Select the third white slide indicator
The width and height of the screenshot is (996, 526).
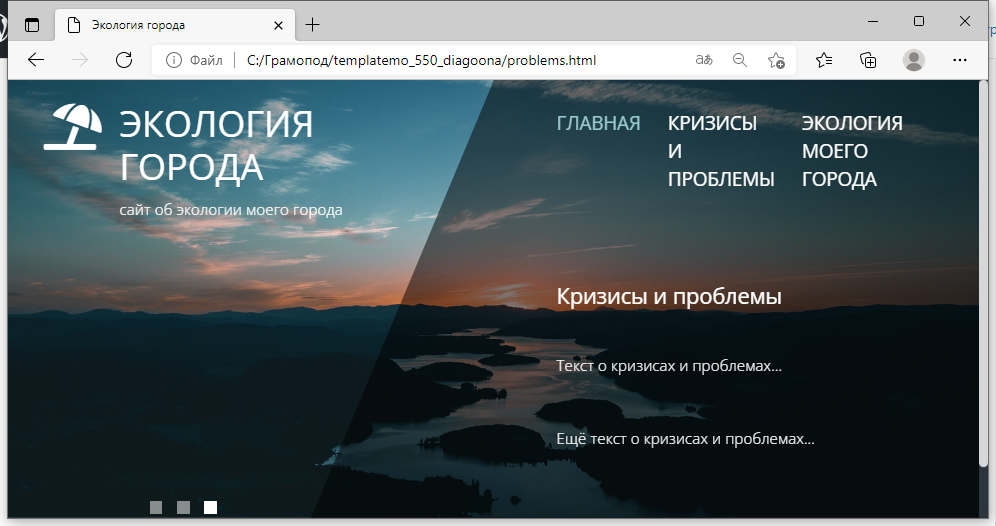click(210, 507)
